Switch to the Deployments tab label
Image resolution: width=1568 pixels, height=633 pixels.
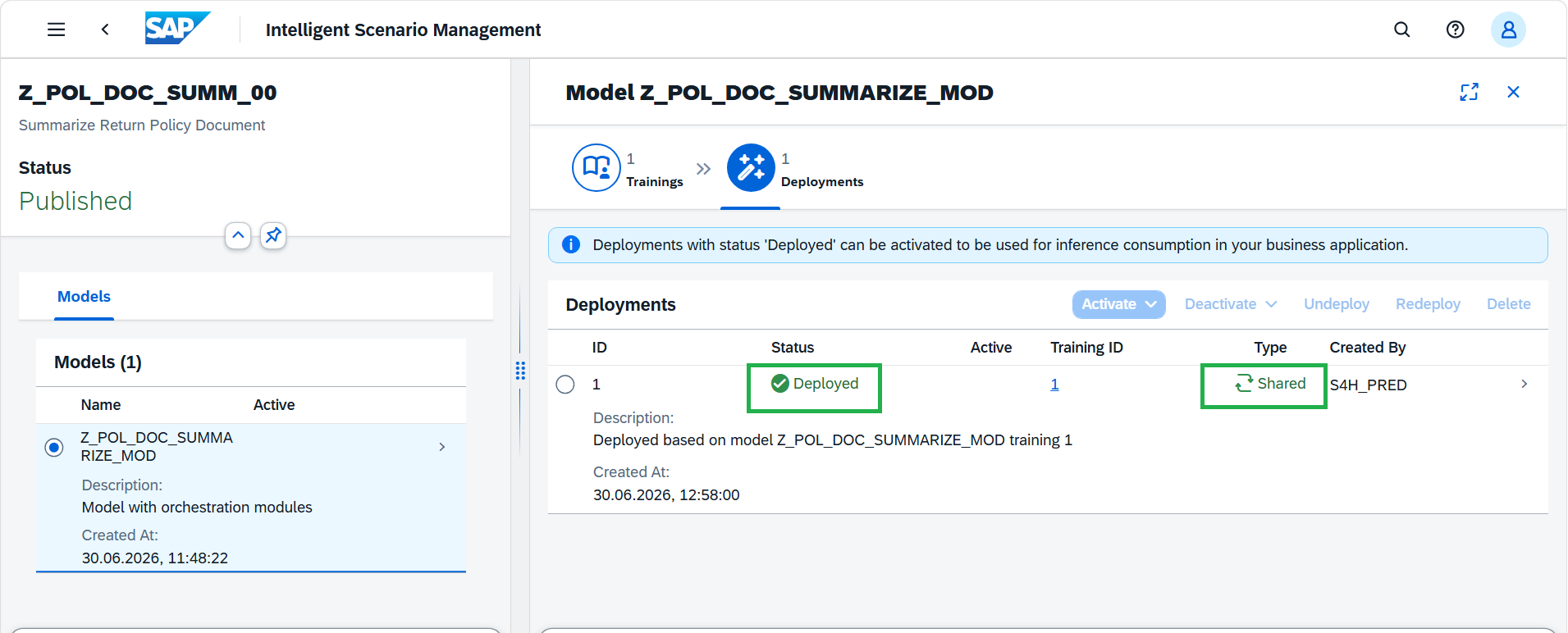(822, 182)
